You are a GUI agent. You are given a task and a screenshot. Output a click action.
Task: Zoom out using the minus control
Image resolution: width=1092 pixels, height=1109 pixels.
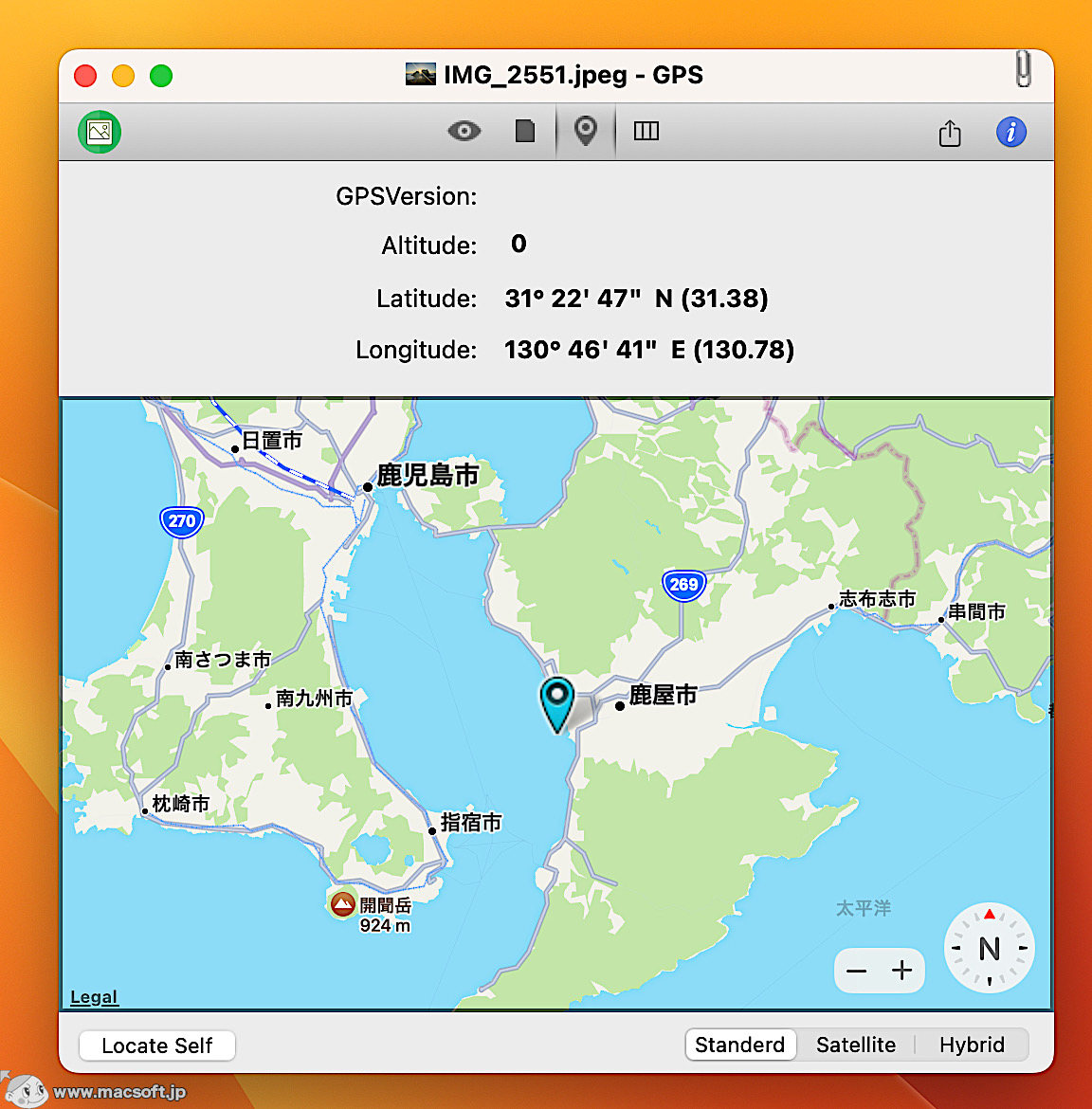click(857, 971)
